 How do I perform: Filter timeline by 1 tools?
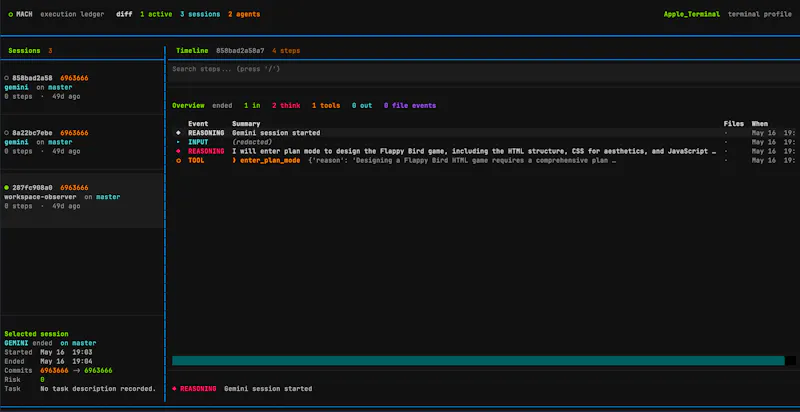click(x=326, y=106)
